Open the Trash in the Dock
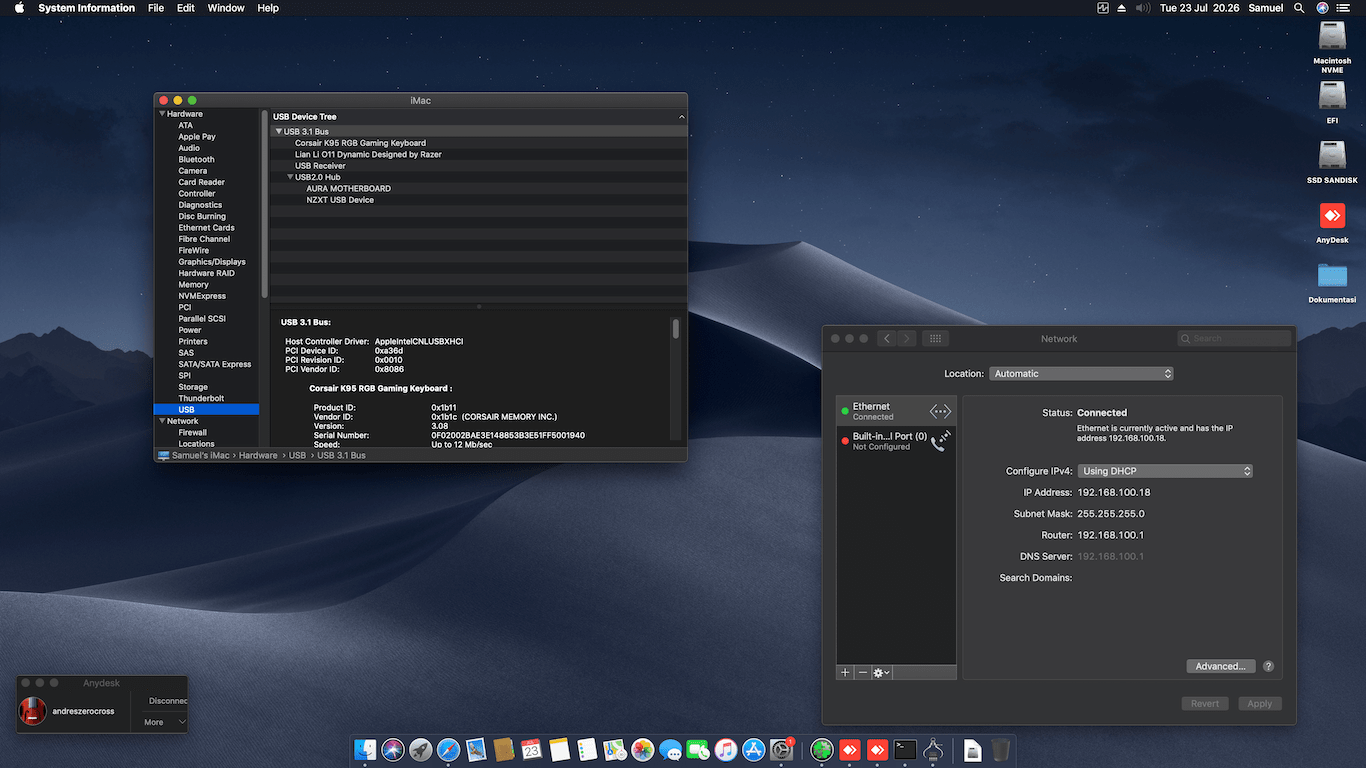1366x768 pixels. tap(1001, 749)
